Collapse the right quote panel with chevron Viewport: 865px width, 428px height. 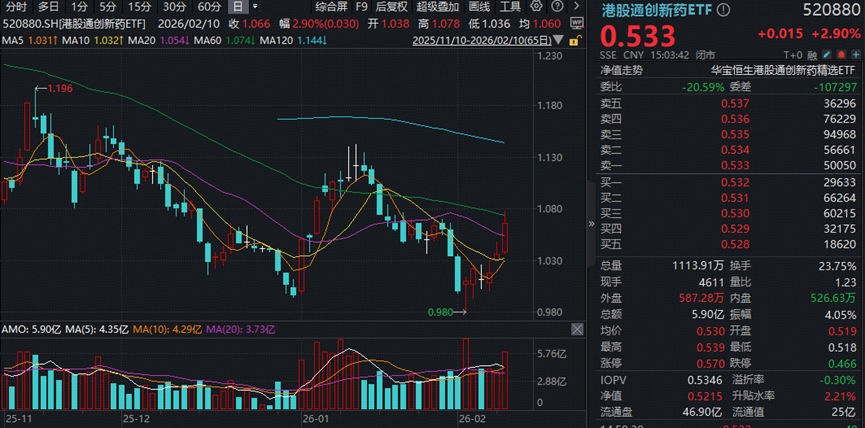[590, 225]
